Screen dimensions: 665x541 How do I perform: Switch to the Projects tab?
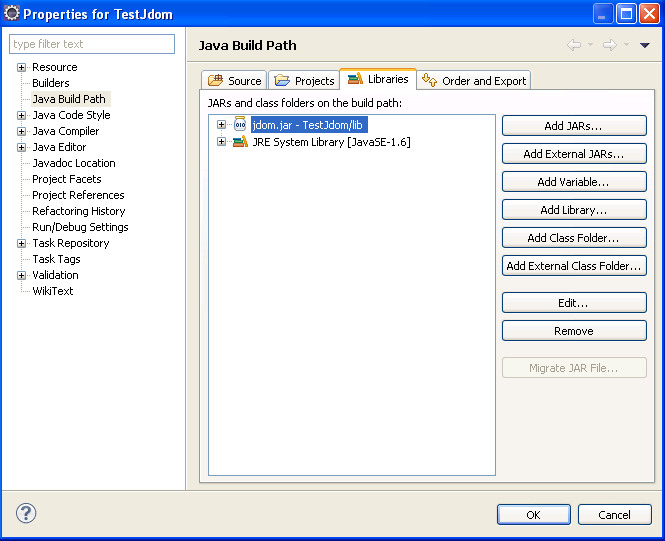(304, 80)
